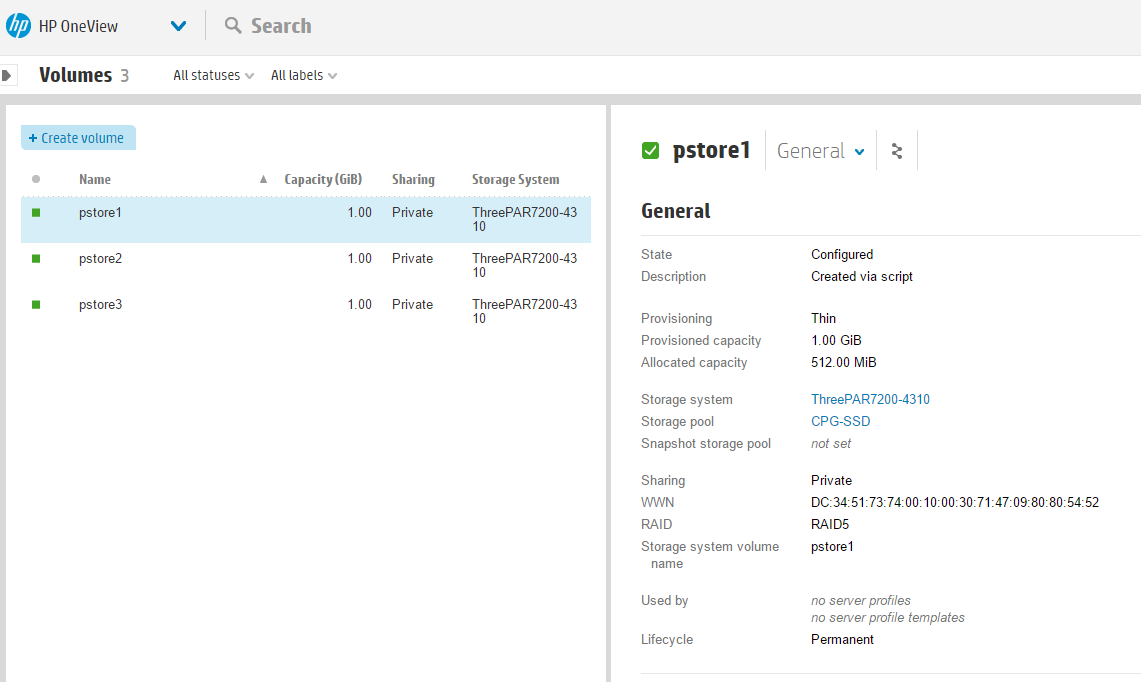Click the Created via script description value

tap(862, 277)
